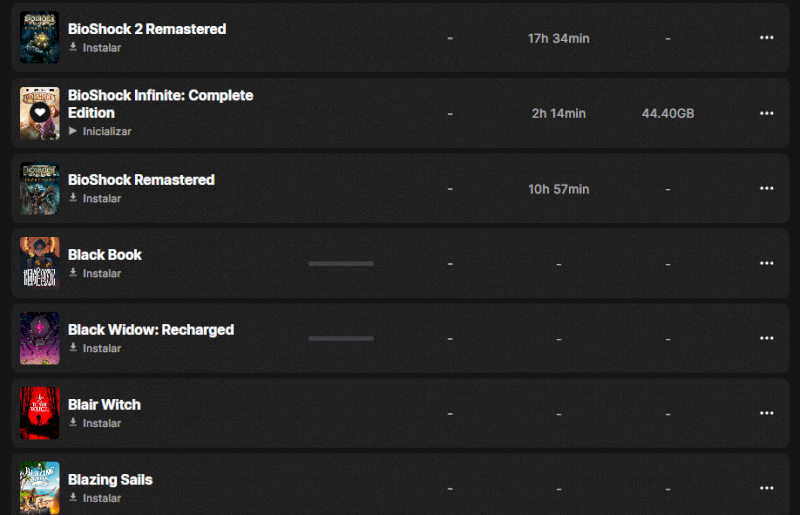Install Black Widow: Recharged
Viewport: 800px width, 515px height.
point(95,348)
